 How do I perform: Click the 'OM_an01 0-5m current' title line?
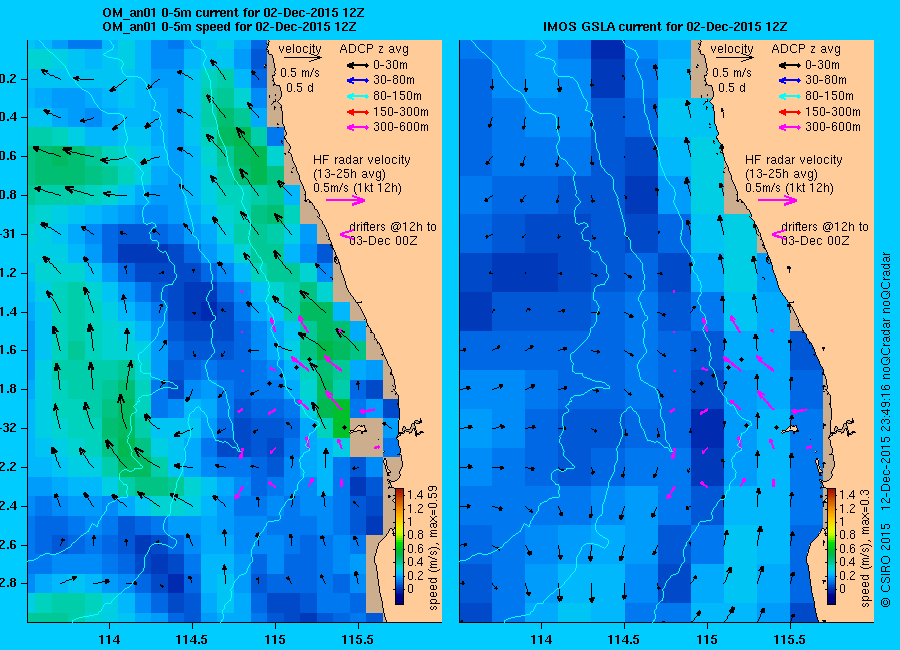tap(234, 13)
